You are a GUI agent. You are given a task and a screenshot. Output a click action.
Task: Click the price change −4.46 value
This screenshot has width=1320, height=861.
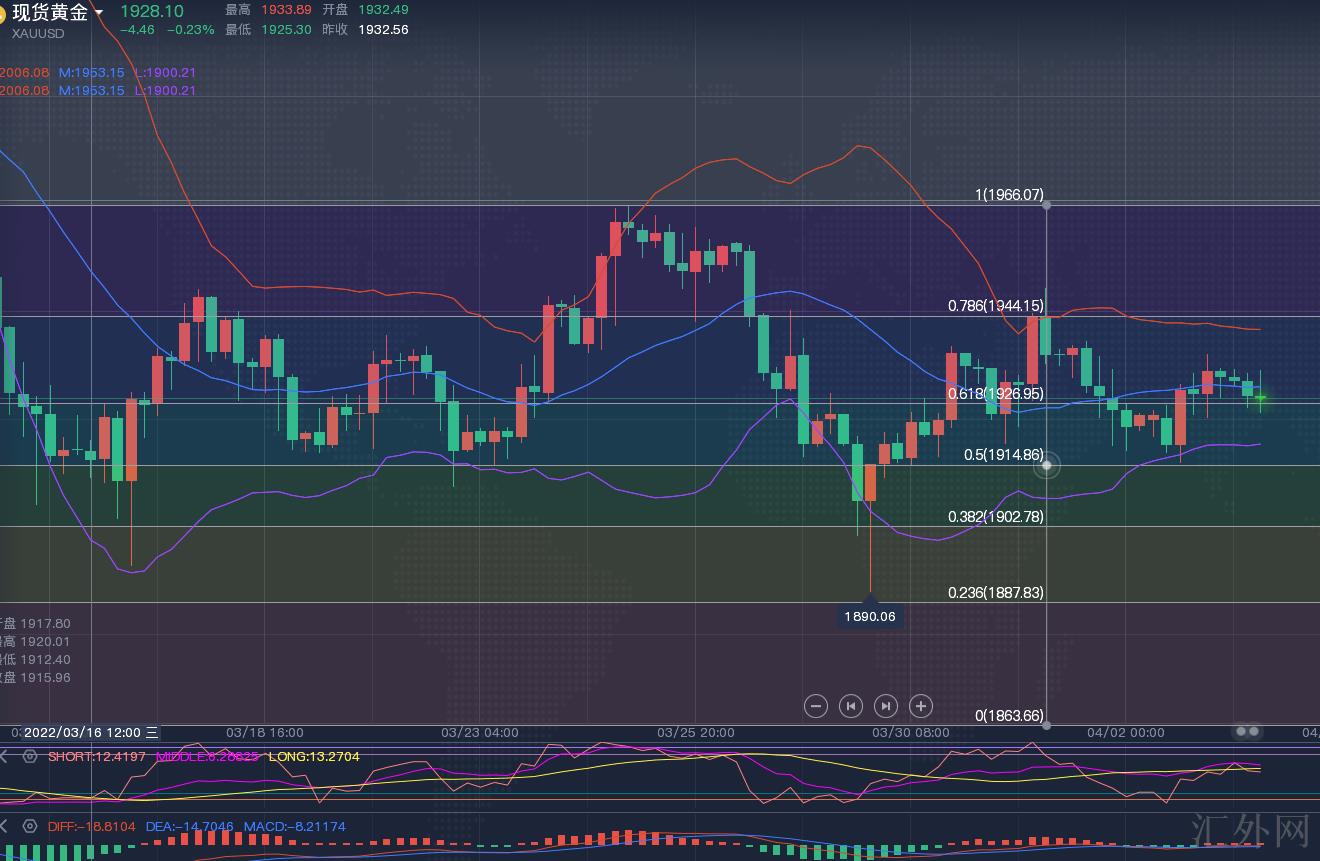pyautogui.click(x=137, y=29)
